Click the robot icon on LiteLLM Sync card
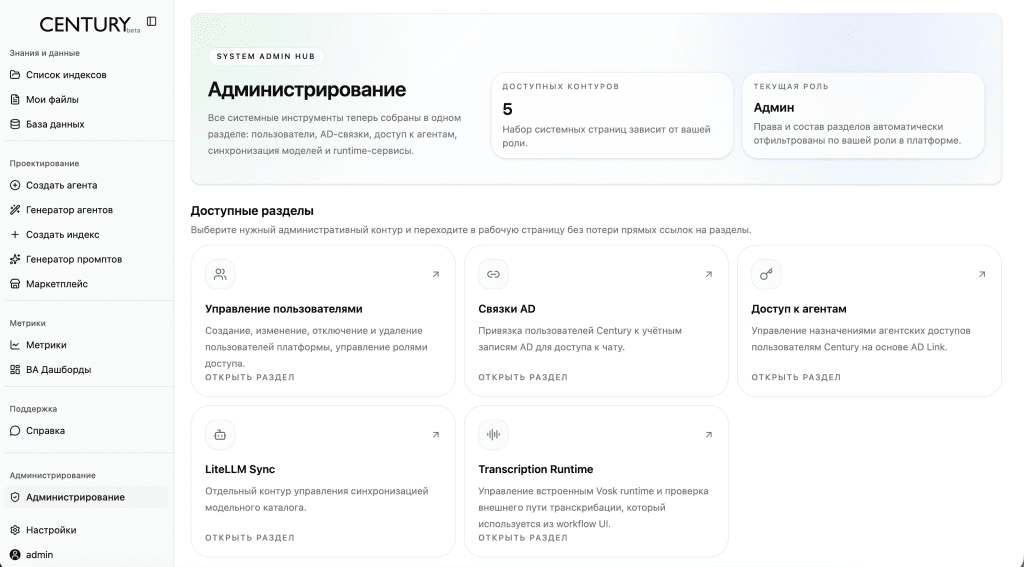The width and height of the screenshot is (1024, 567). point(220,434)
